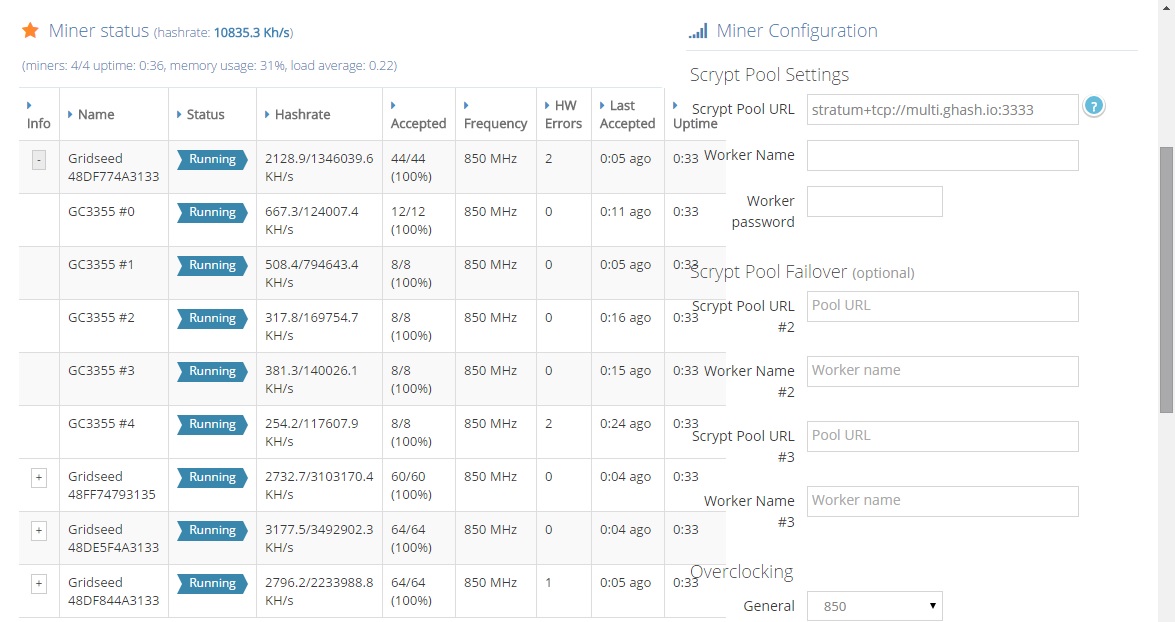Click the miners uptime and memory summary line
The height and width of the screenshot is (622, 1175).
click(x=209, y=66)
